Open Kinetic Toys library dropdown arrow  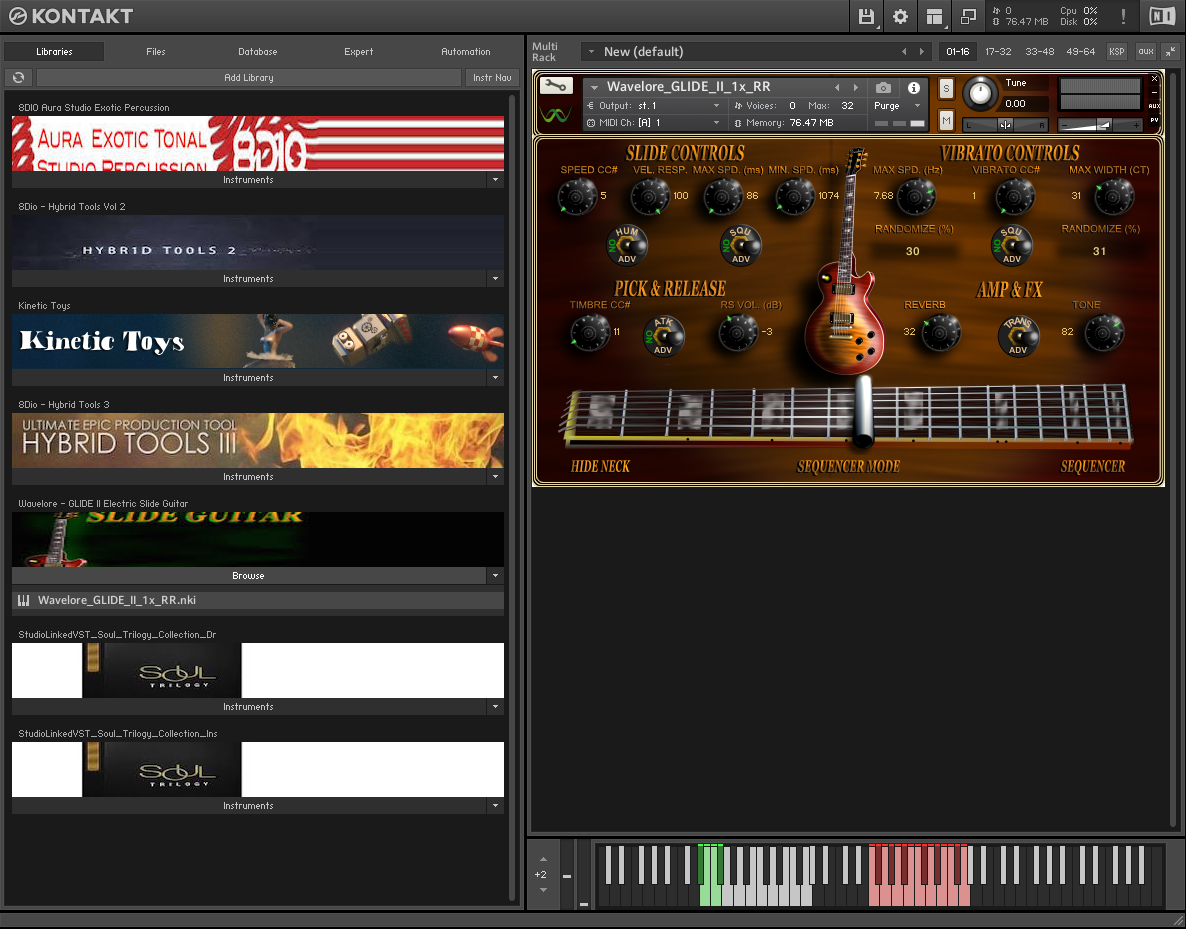point(495,378)
